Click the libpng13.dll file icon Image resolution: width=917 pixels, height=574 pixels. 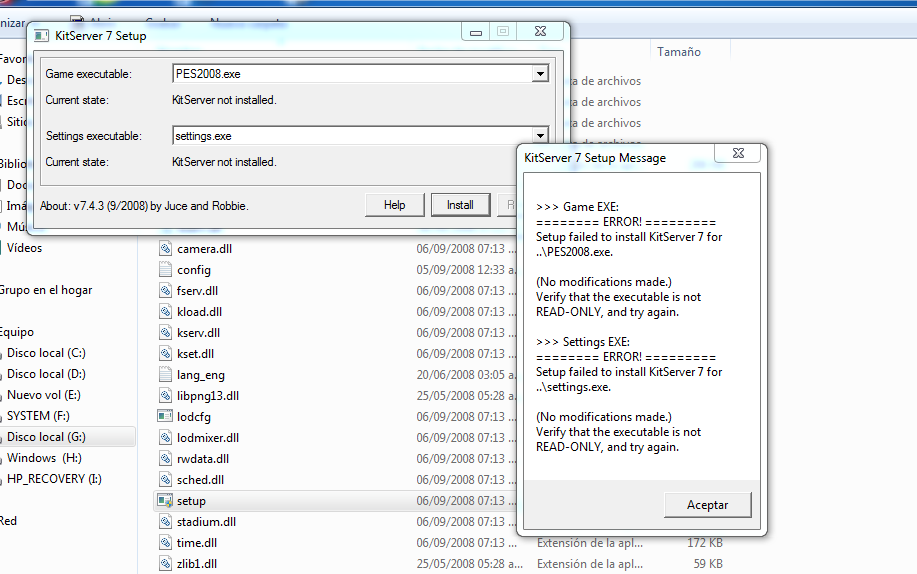coord(166,396)
